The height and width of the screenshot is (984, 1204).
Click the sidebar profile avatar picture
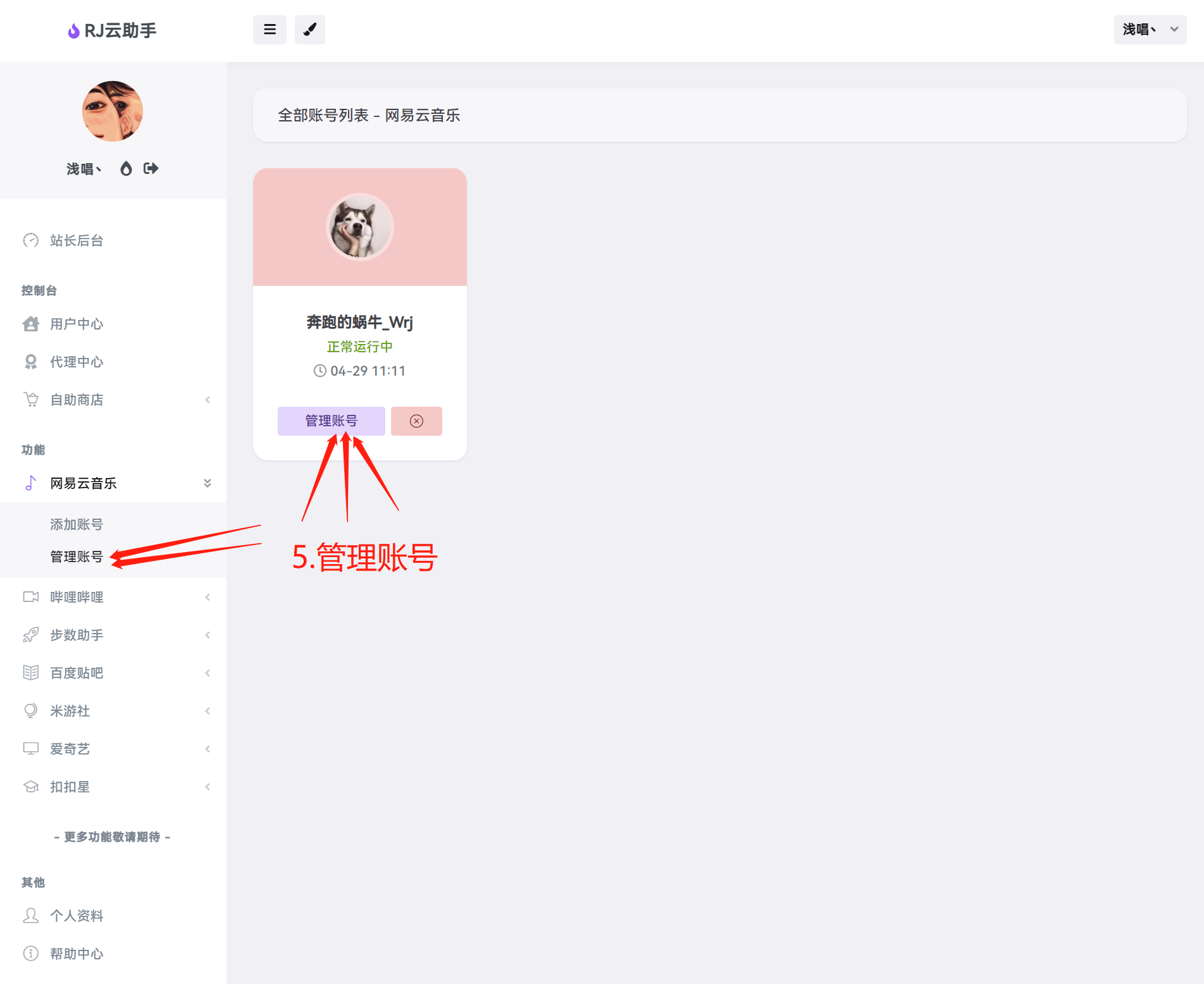pyautogui.click(x=113, y=111)
